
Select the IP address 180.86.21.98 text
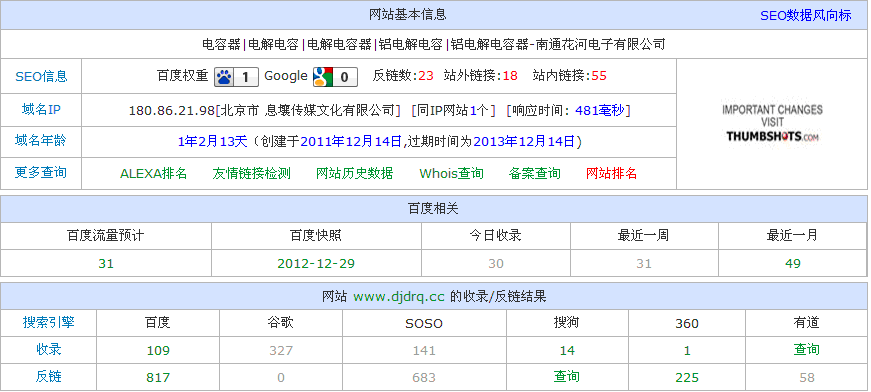point(172,110)
